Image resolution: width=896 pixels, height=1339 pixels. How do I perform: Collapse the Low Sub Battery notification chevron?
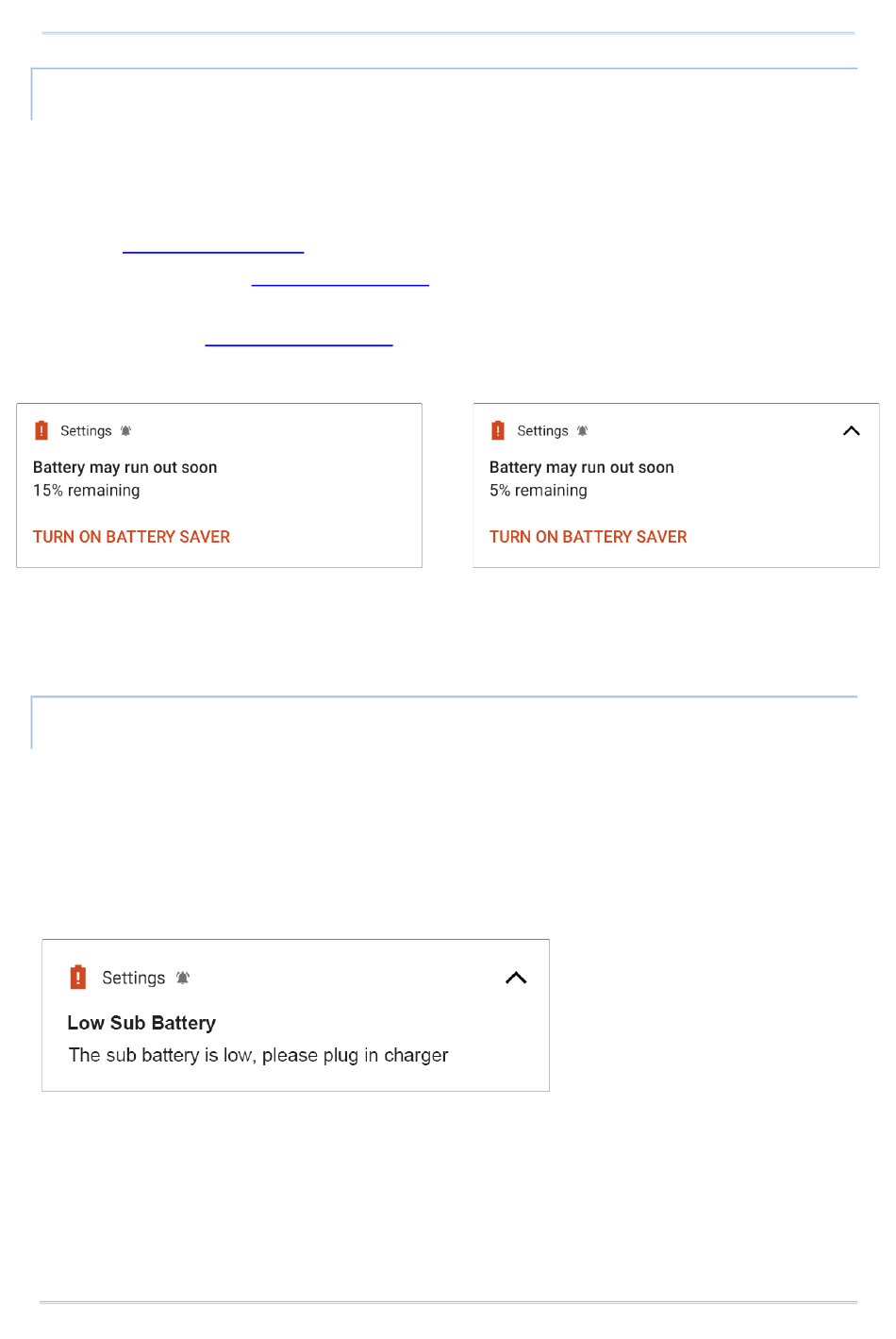point(516,978)
